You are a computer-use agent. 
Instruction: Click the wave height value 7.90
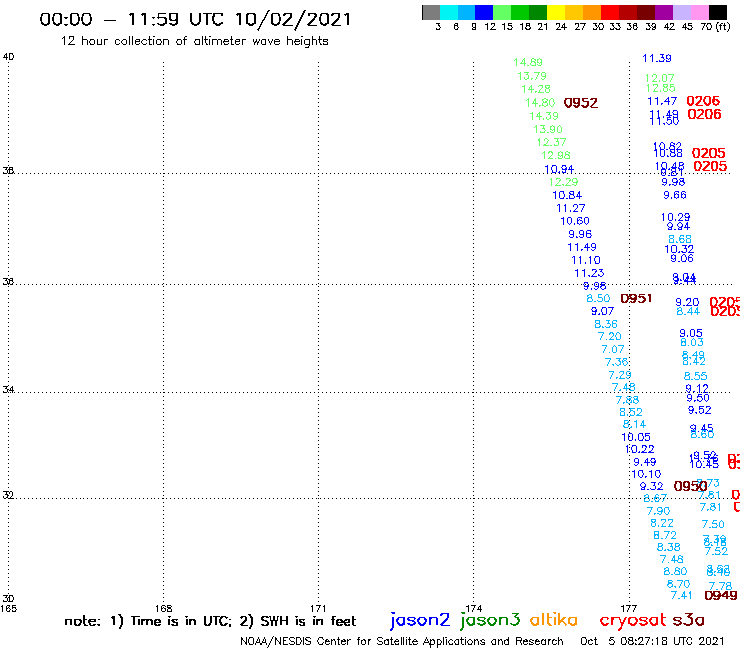click(x=658, y=511)
